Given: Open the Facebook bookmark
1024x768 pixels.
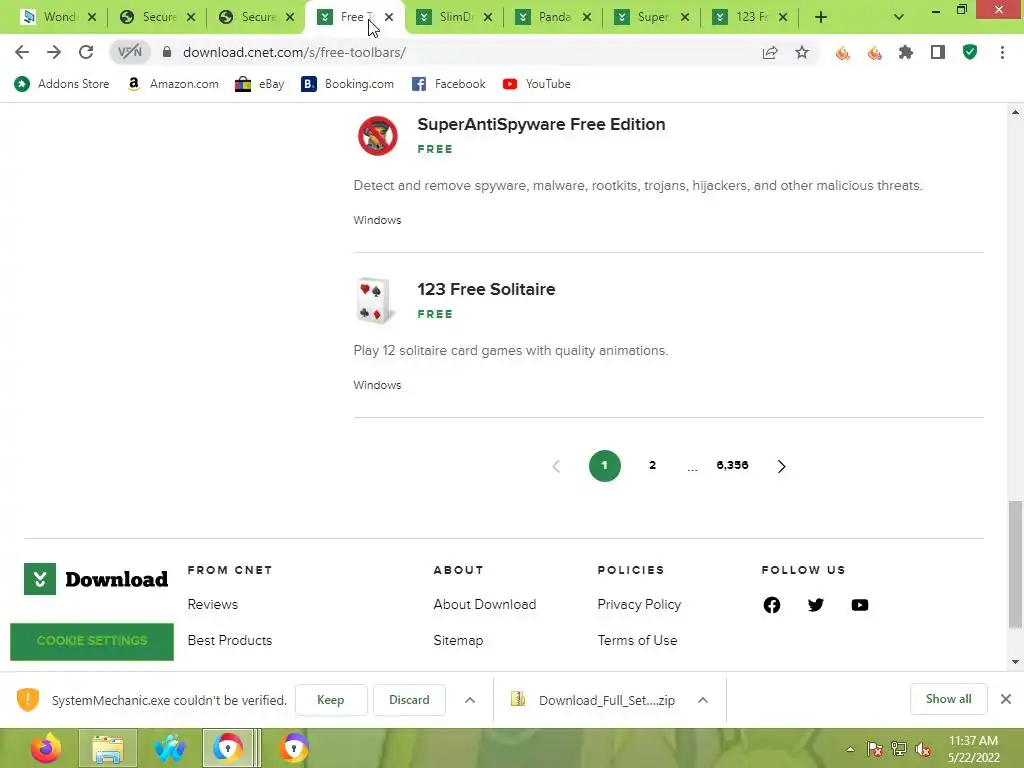Looking at the screenshot, I should [x=449, y=84].
